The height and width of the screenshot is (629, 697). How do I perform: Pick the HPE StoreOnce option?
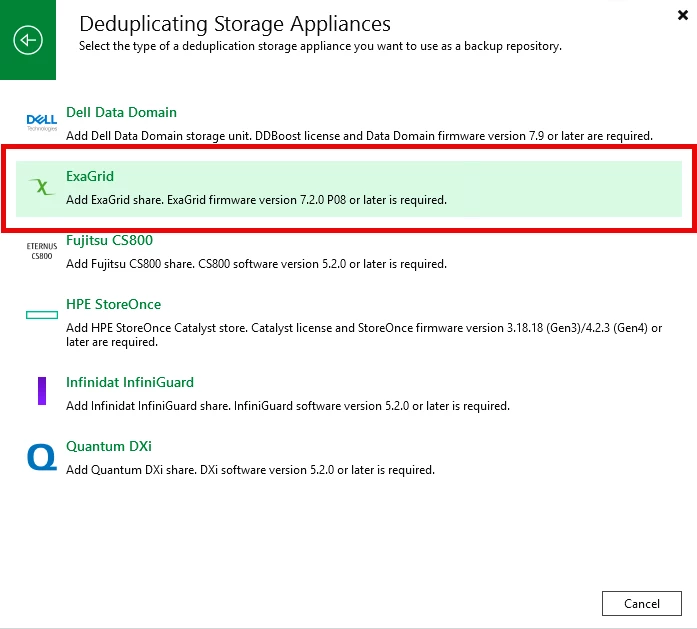[113, 304]
